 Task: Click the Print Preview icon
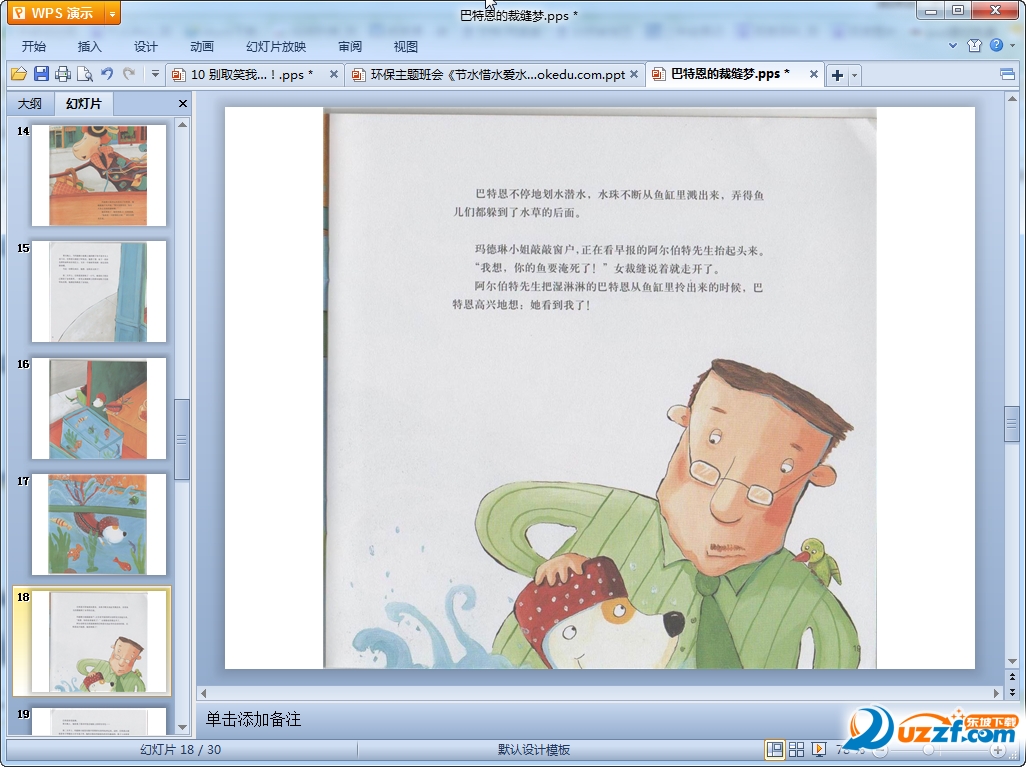[84, 74]
